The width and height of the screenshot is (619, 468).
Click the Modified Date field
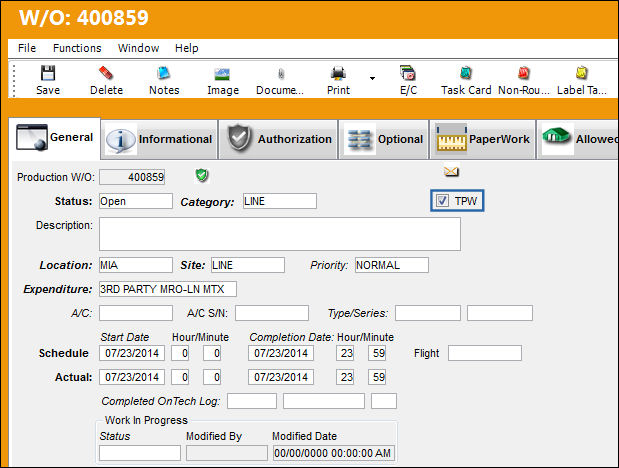(x=334, y=453)
